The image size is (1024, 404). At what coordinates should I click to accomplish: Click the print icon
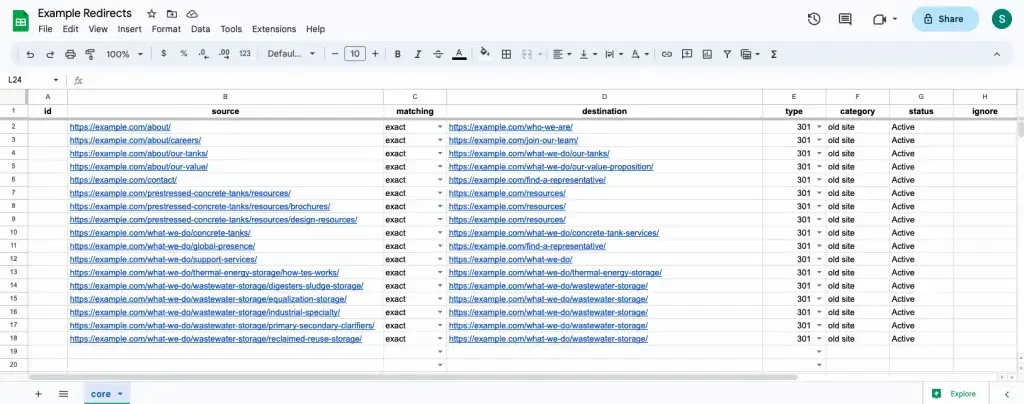coord(70,54)
